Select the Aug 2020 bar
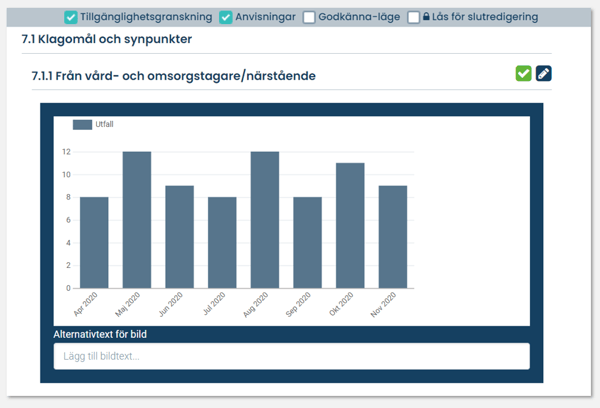The height and width of the screenshot is (408, 600). (x=265, y=220)
